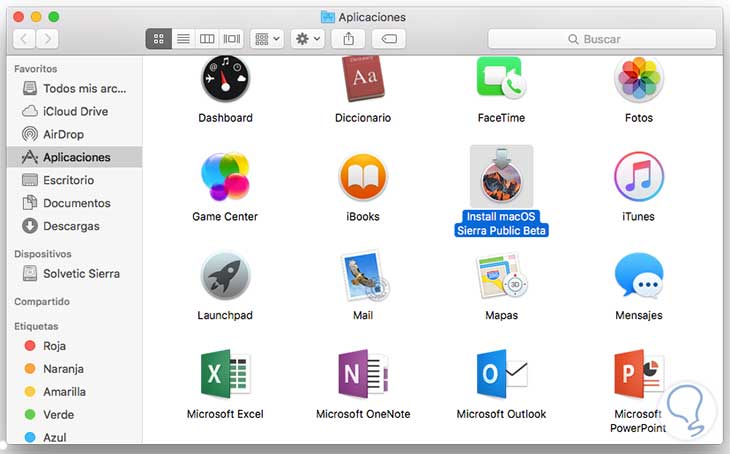Click the Compartido sidebar section header
The image size is (730, 454).
click(42, 301)
